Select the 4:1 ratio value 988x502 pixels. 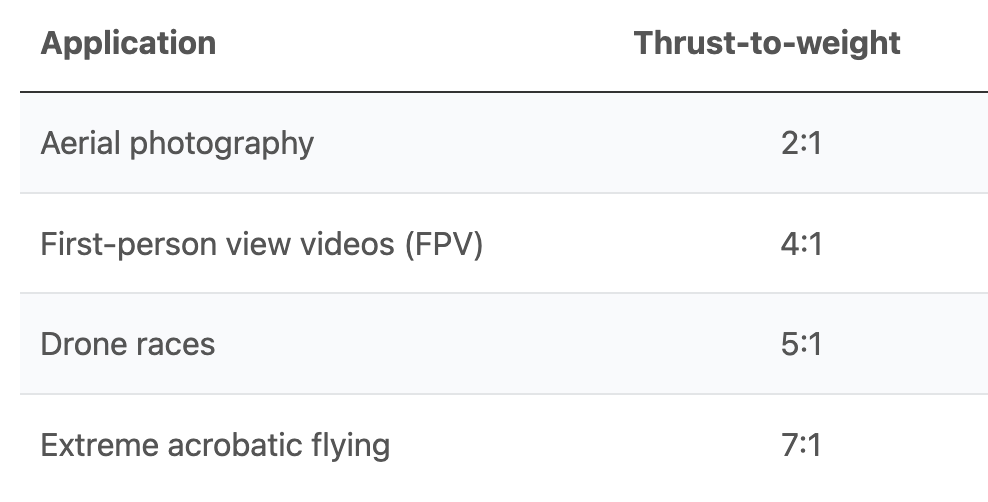click(x=801, y=244)
